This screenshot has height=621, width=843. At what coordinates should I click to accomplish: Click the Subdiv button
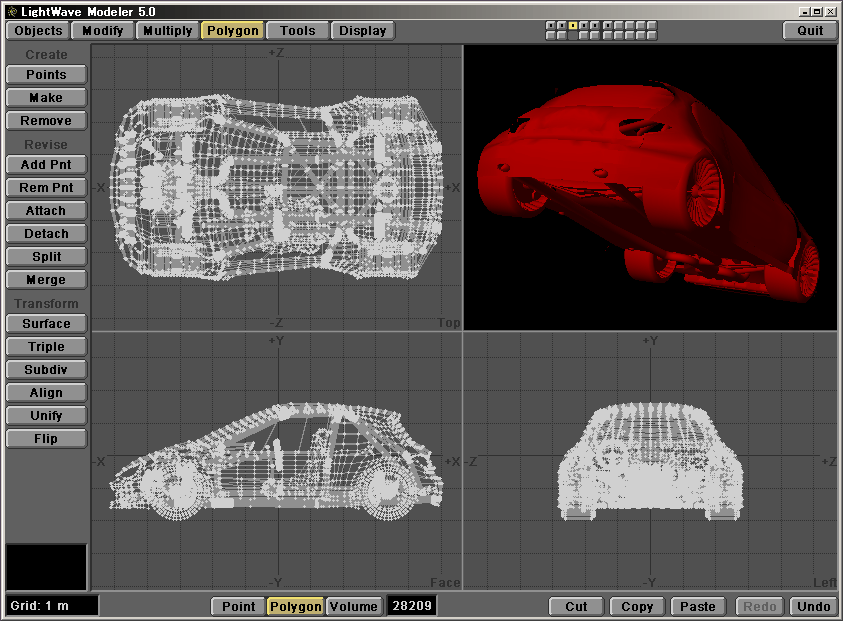pos(46,370)
